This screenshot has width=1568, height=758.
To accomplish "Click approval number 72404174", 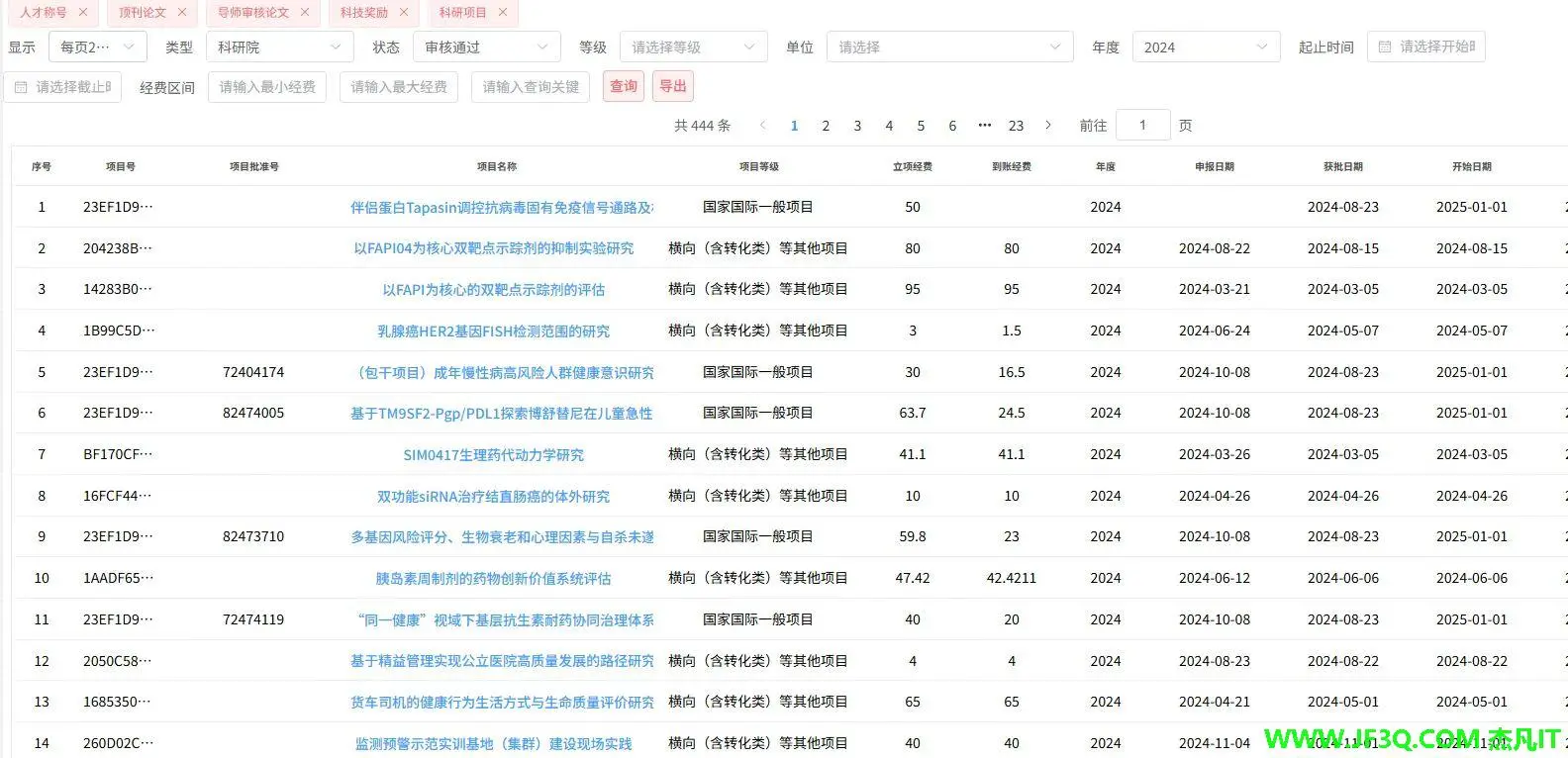I will pos(253,372).
